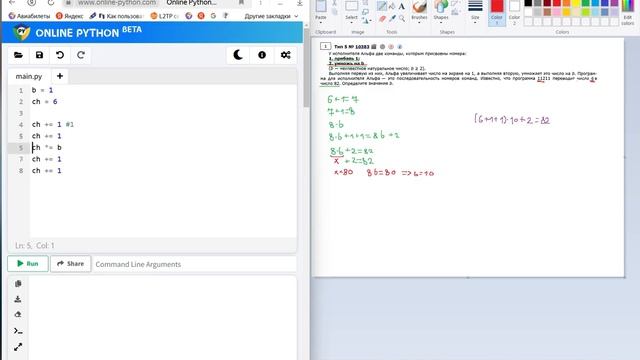Select Color 2 in Paint
The image size is (640, 360).
click(514, 12)
